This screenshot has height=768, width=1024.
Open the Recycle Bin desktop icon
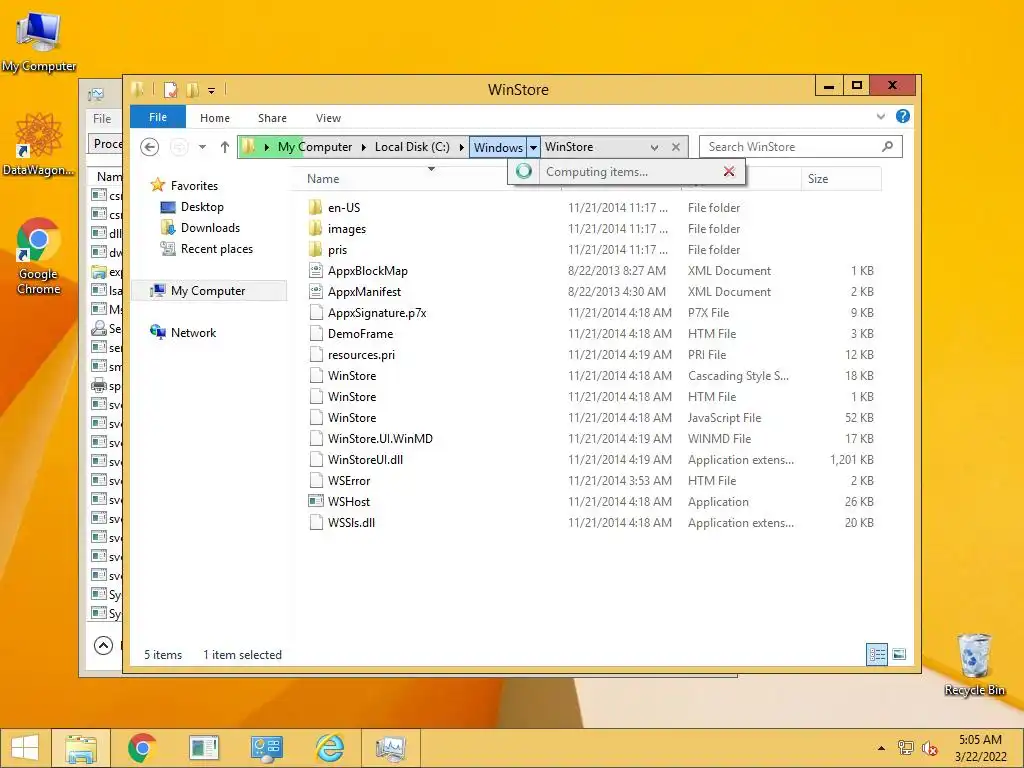pos(974,664)
